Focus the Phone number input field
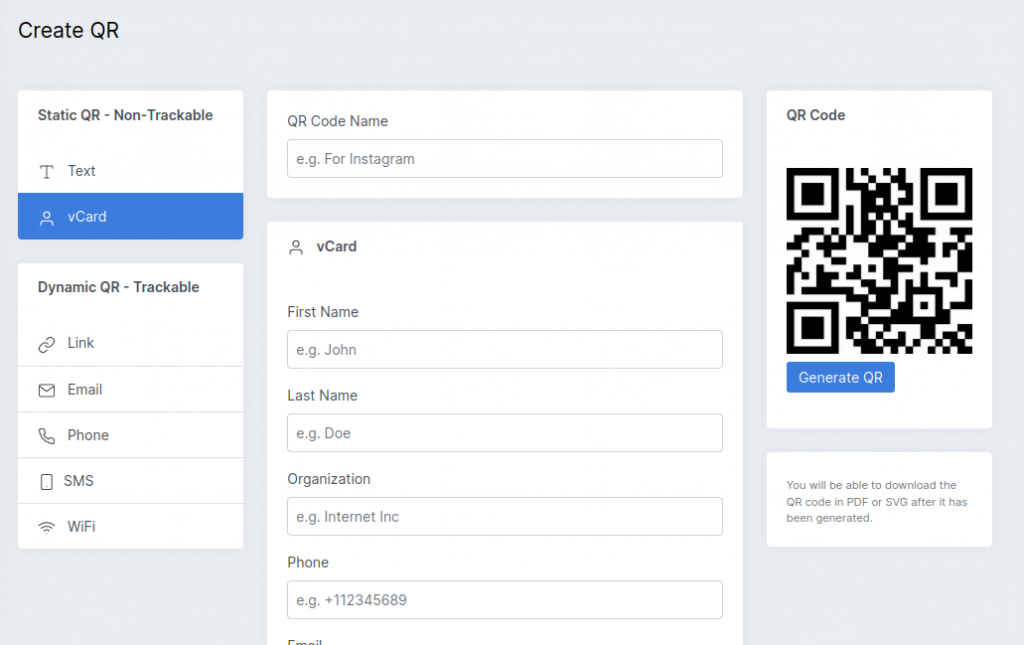The image size is (1024, 645). click(x=505, y=600)
